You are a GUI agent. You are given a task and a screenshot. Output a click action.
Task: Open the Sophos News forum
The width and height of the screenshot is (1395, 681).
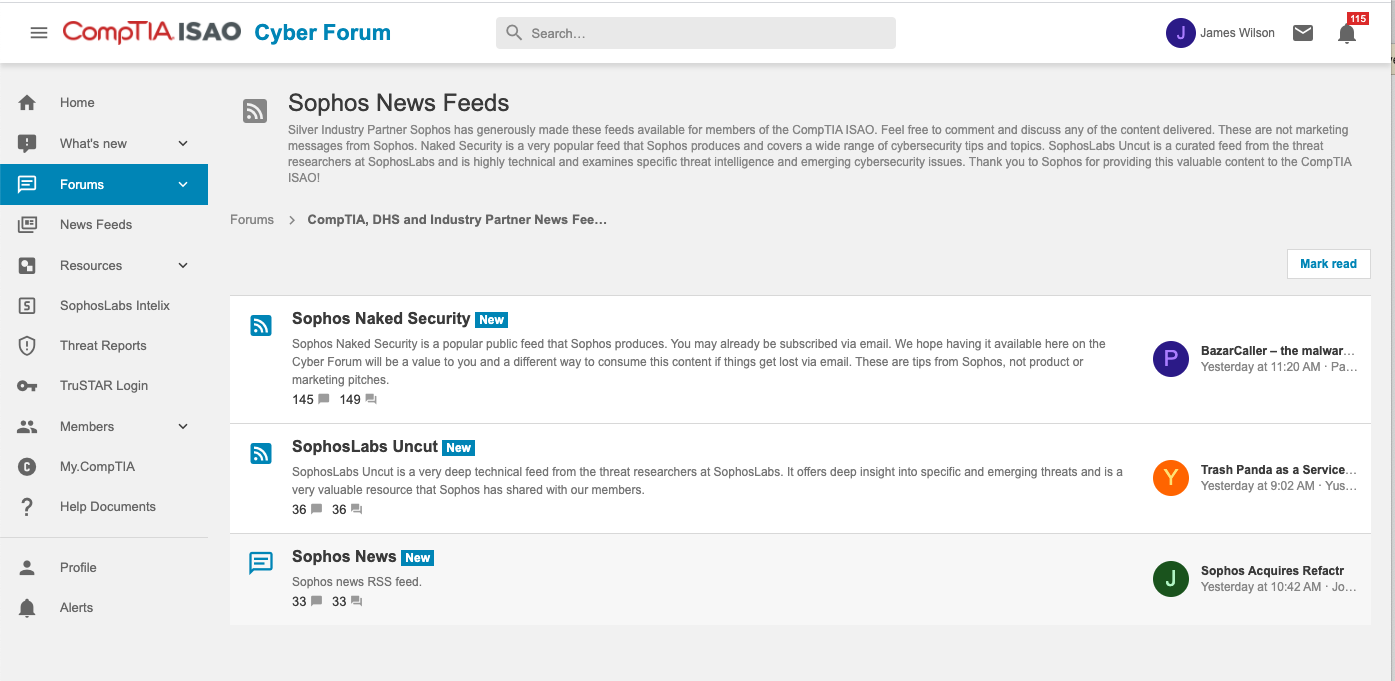click(x=344, y=557)
